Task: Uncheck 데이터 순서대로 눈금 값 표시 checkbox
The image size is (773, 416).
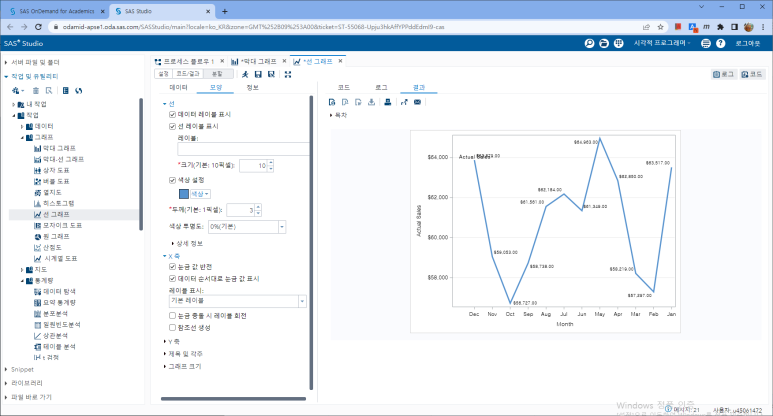Action: pos(173,278)
